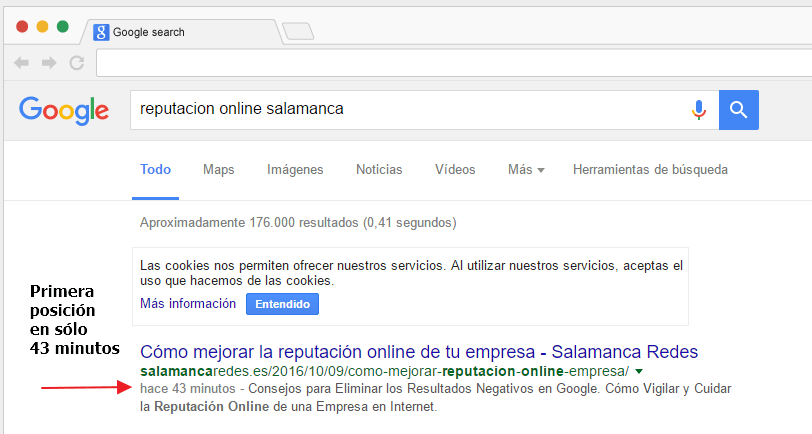Image resolution: width=812 pixels, height=434 pixels.
Task: Open a new browser tab
Action: tap(298, 32)
